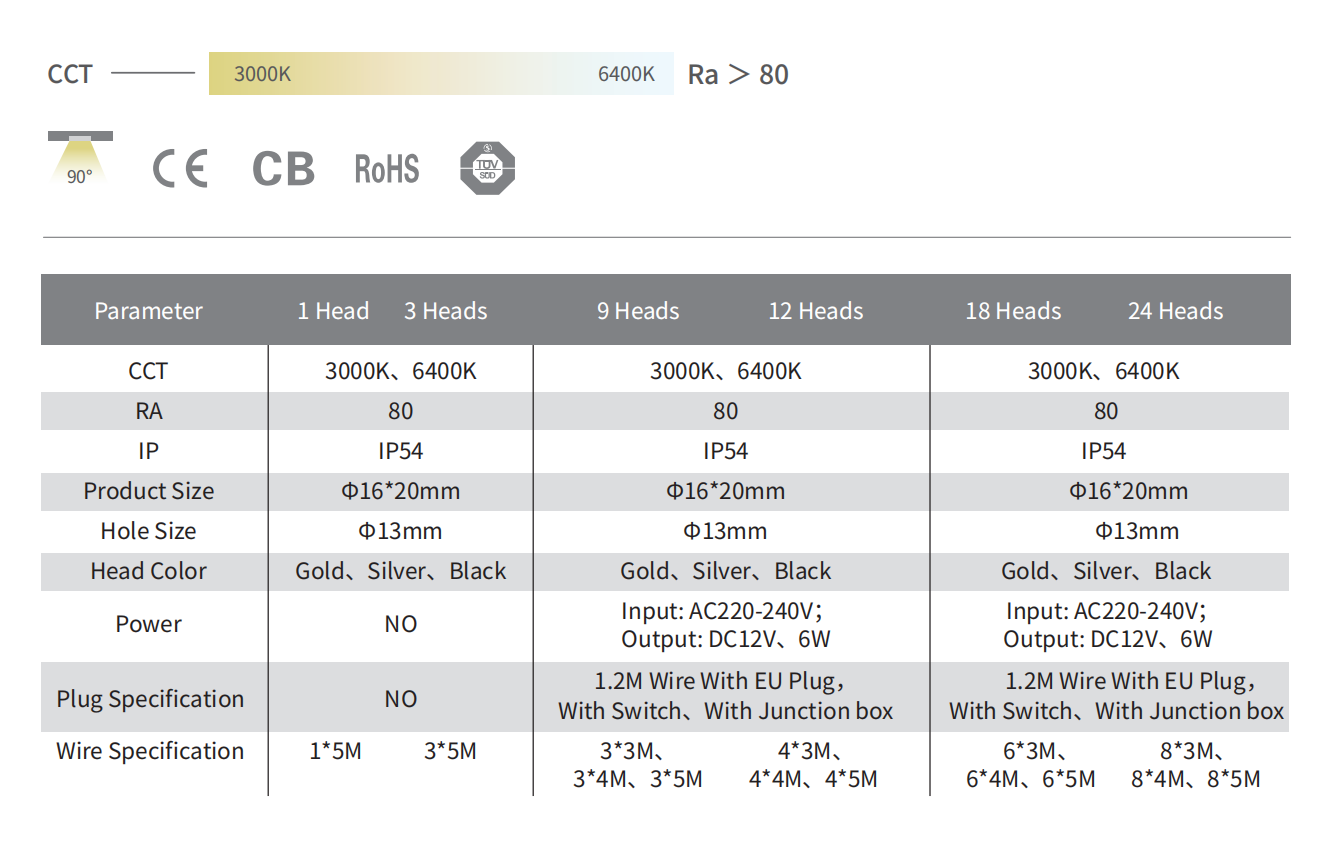
Task: Select the 3 Heads column header
Action: tap(446, 311)
